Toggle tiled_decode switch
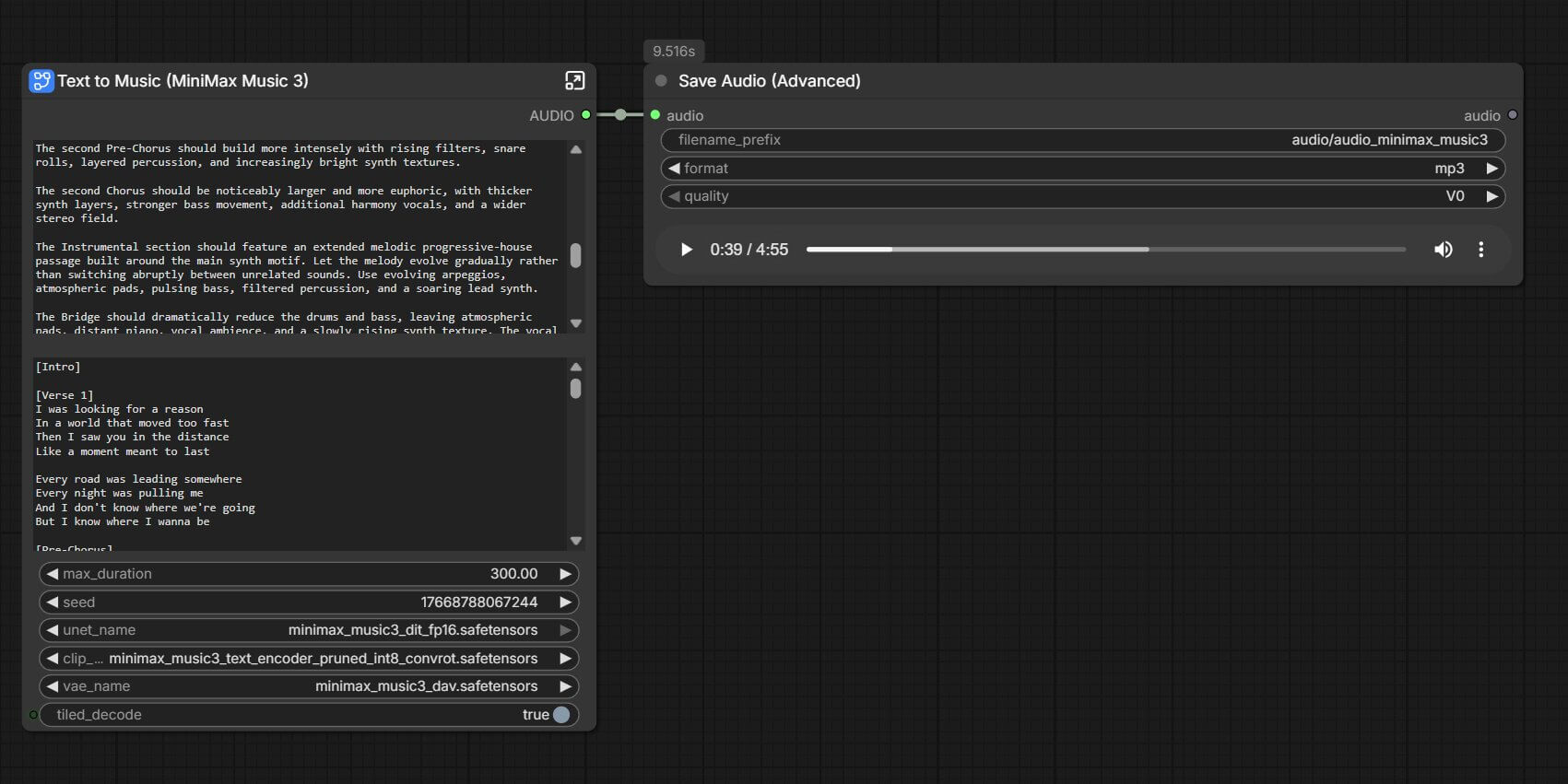The height and width of the screenshot is (784, 1568). click(560, 715)
